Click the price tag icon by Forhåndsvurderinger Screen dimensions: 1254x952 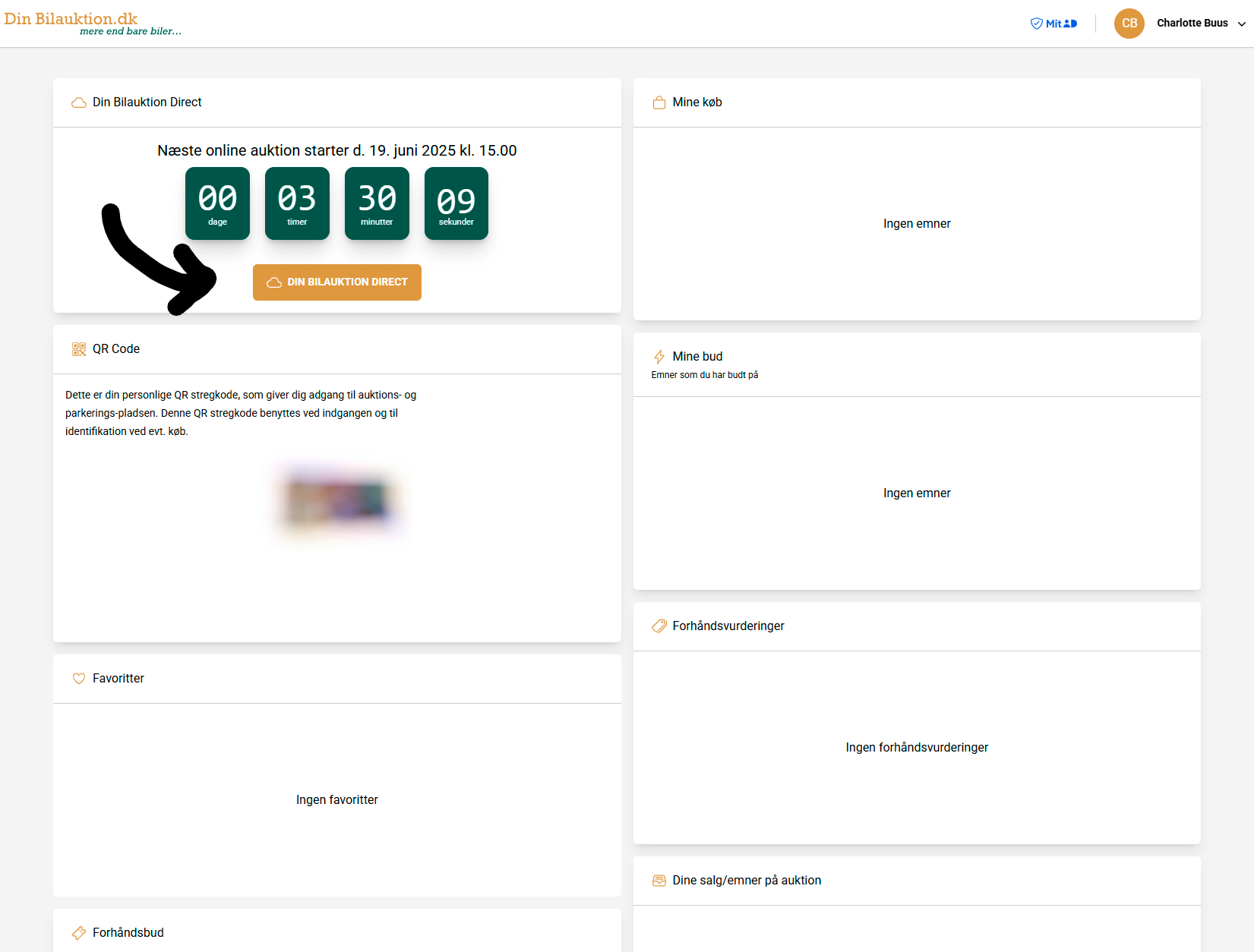coord(659,626)
